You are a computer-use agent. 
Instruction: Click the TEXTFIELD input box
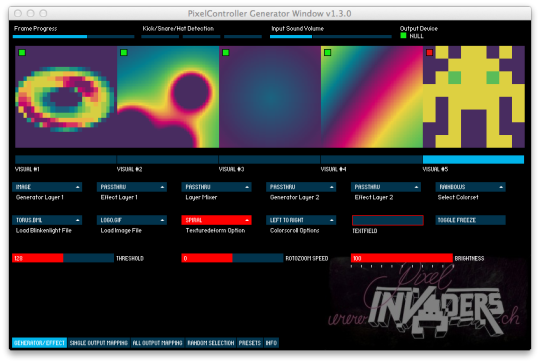388,220
